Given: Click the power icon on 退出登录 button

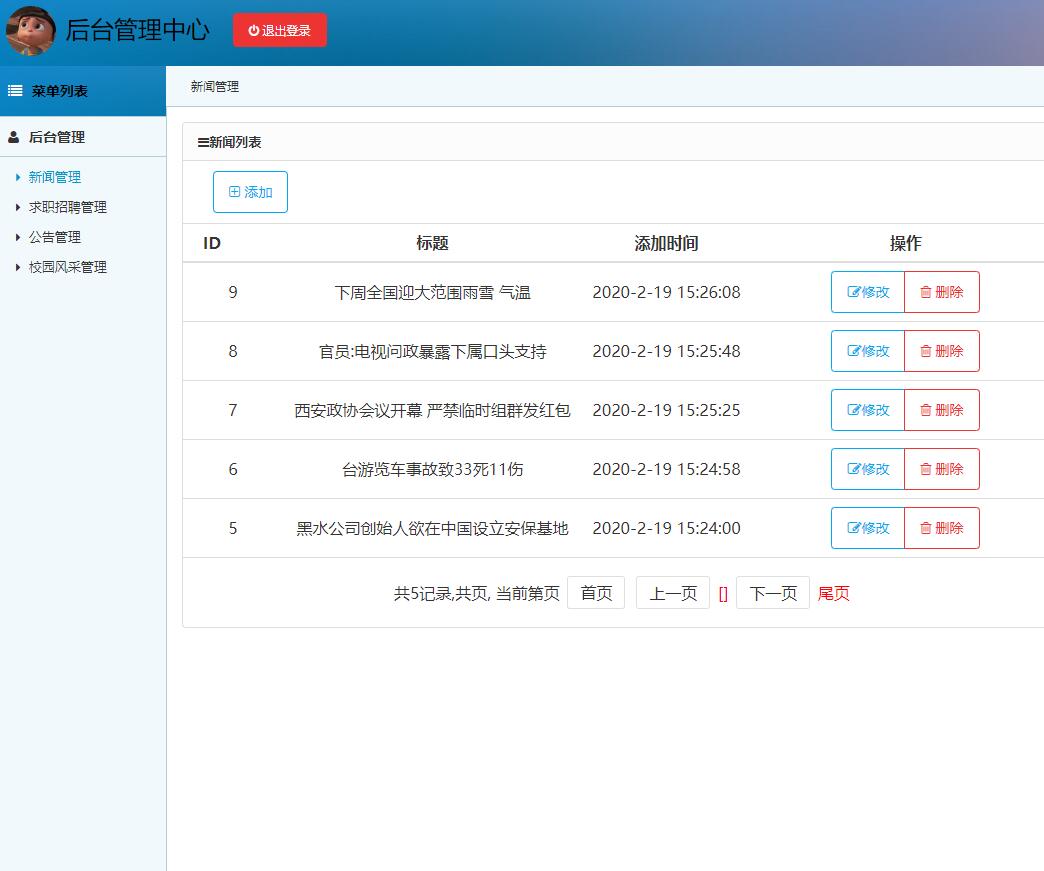Looking at the screenshot, I should point(252,30).
